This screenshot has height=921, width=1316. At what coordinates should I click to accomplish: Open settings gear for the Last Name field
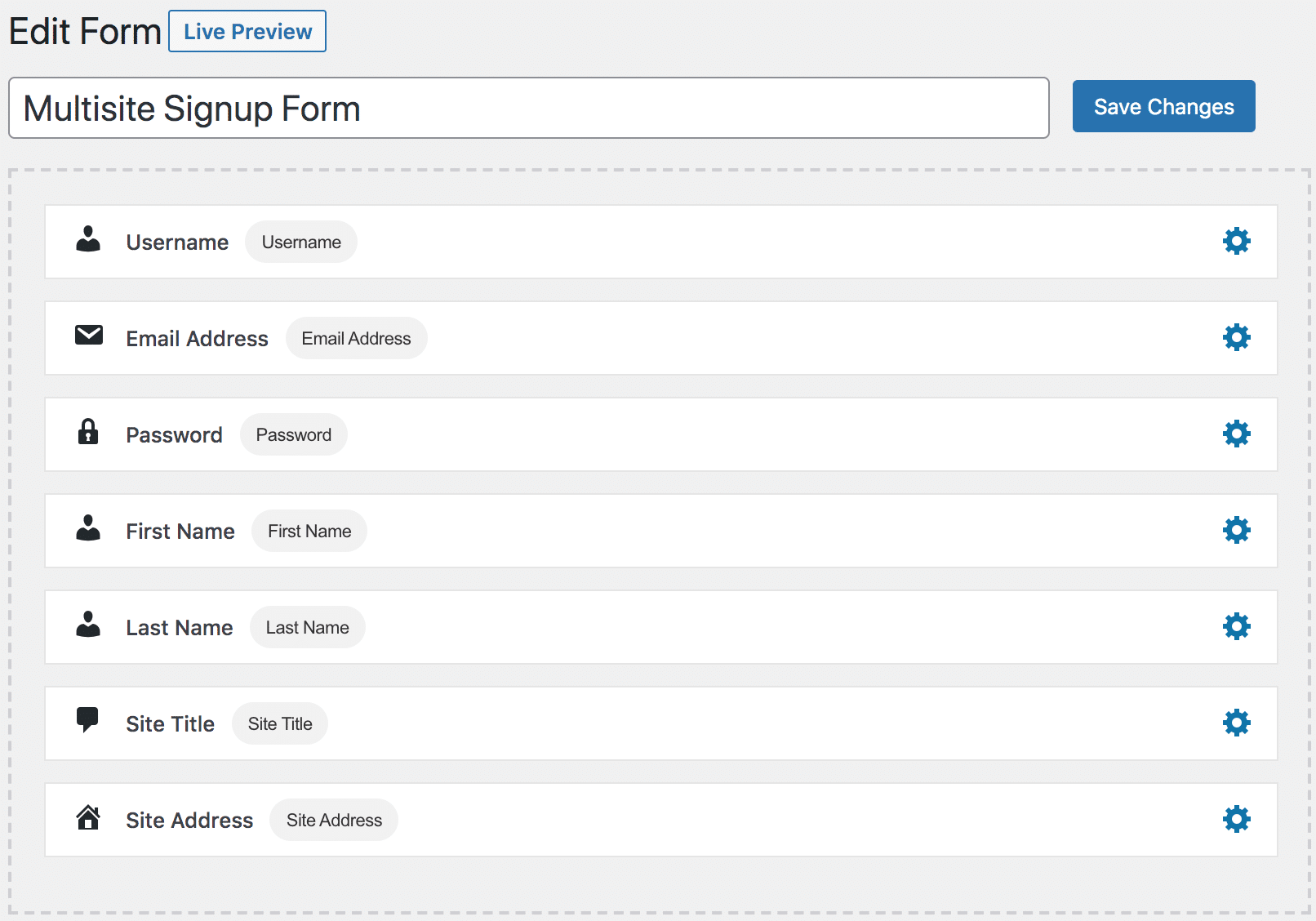point(1236,626)
